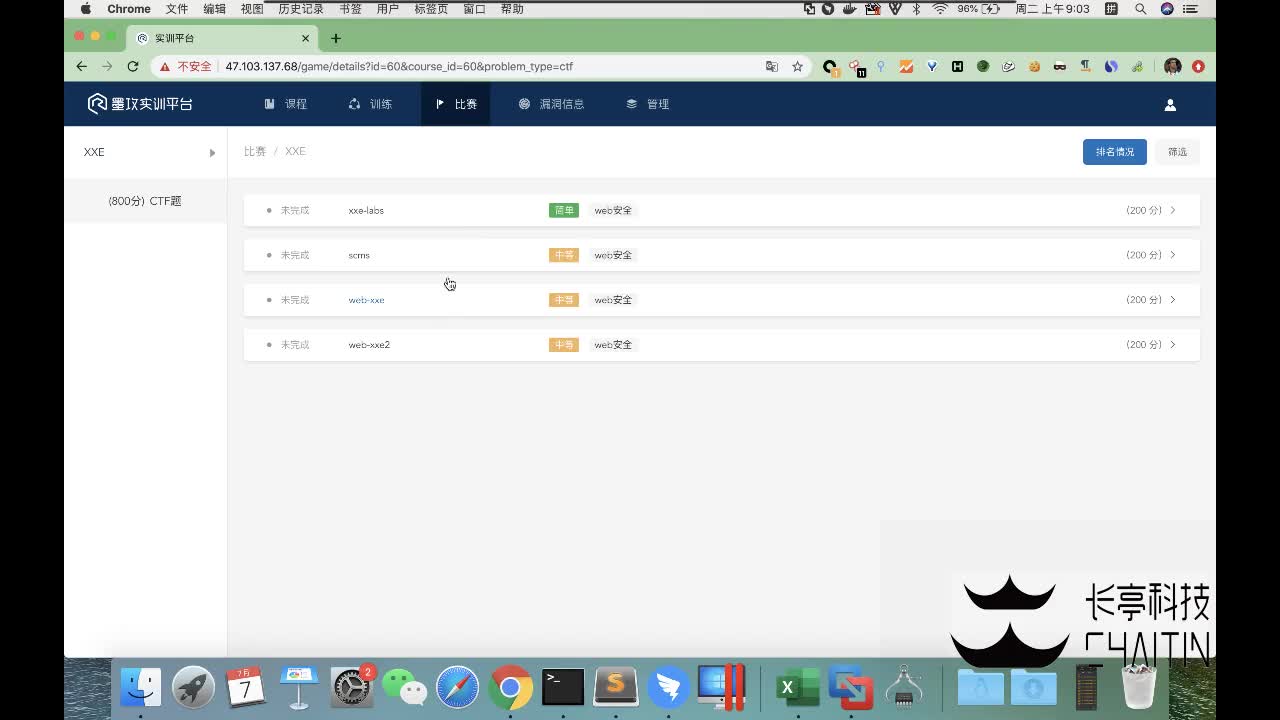This screenshot has width=1280, height=720.
Task: Open the user profile icon in navbar
Action: tap(1170, 104)
